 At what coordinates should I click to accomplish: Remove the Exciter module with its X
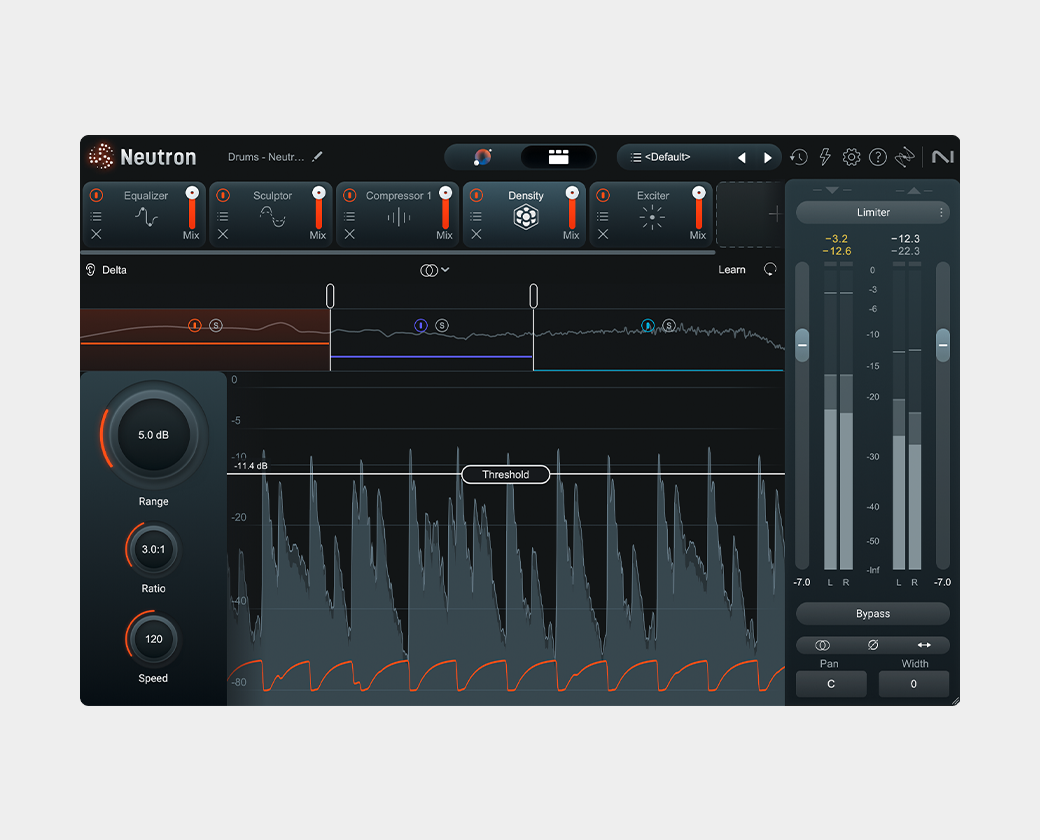pyautogui.click(x=603, y=234)
